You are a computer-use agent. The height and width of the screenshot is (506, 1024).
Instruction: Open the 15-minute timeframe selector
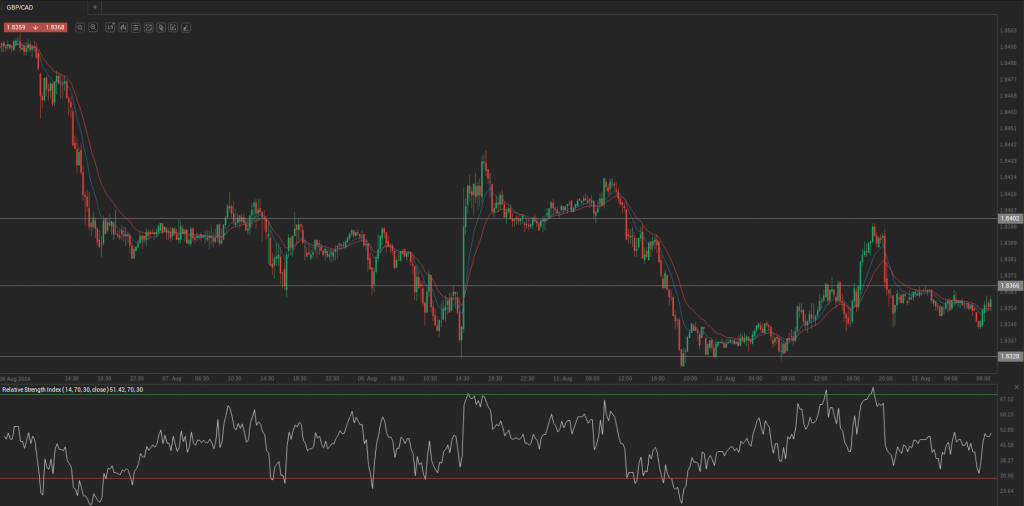(x=110, y=27)
